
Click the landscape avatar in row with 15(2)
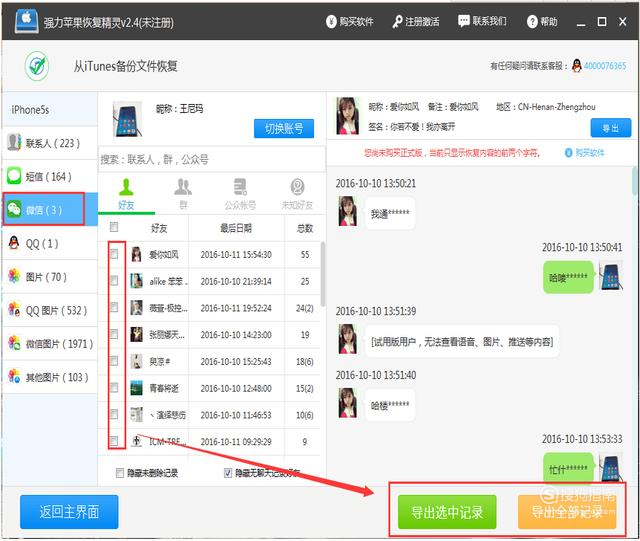[136, 388]
